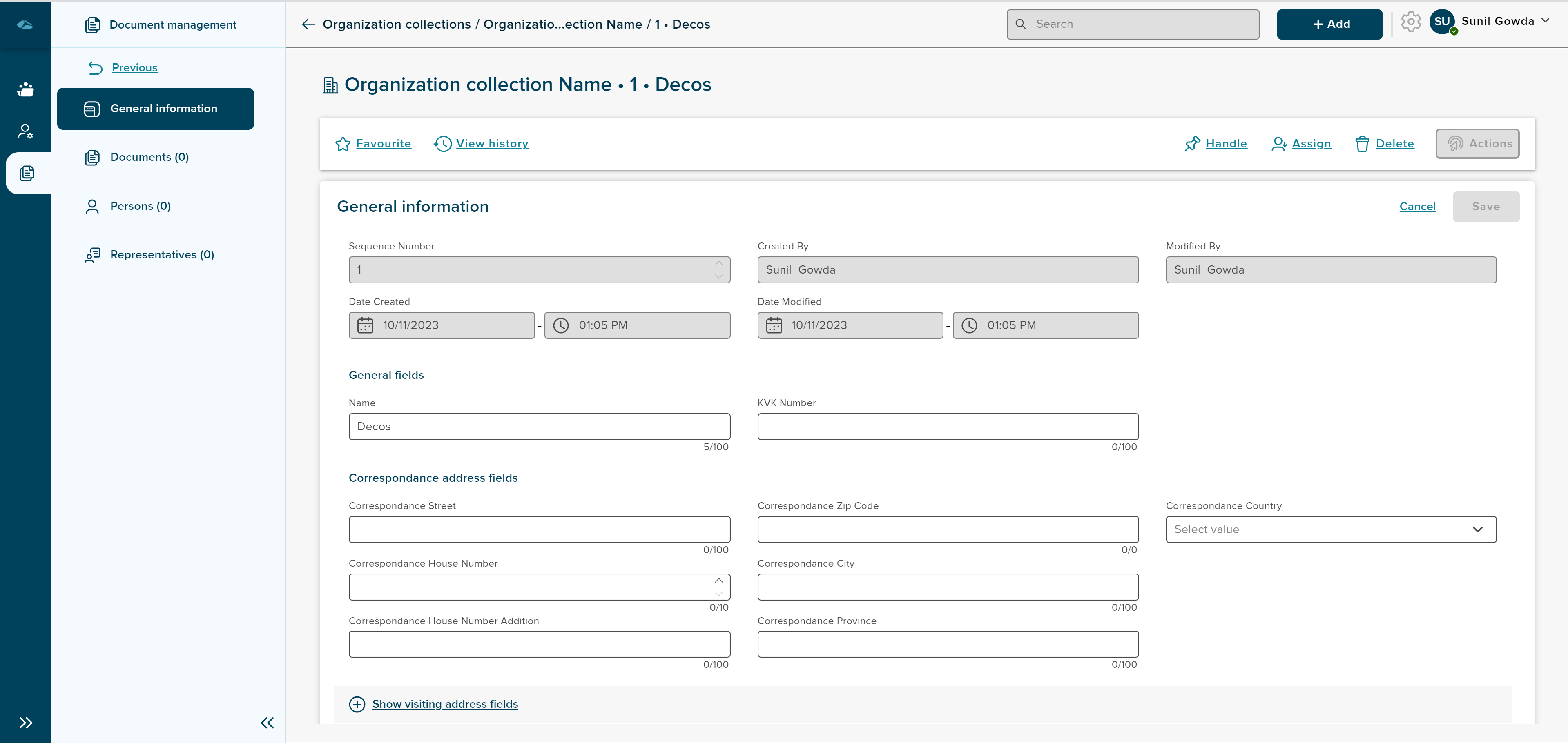Click the Delete link
1568x743 pixels.
click(x=1394, y=144)
